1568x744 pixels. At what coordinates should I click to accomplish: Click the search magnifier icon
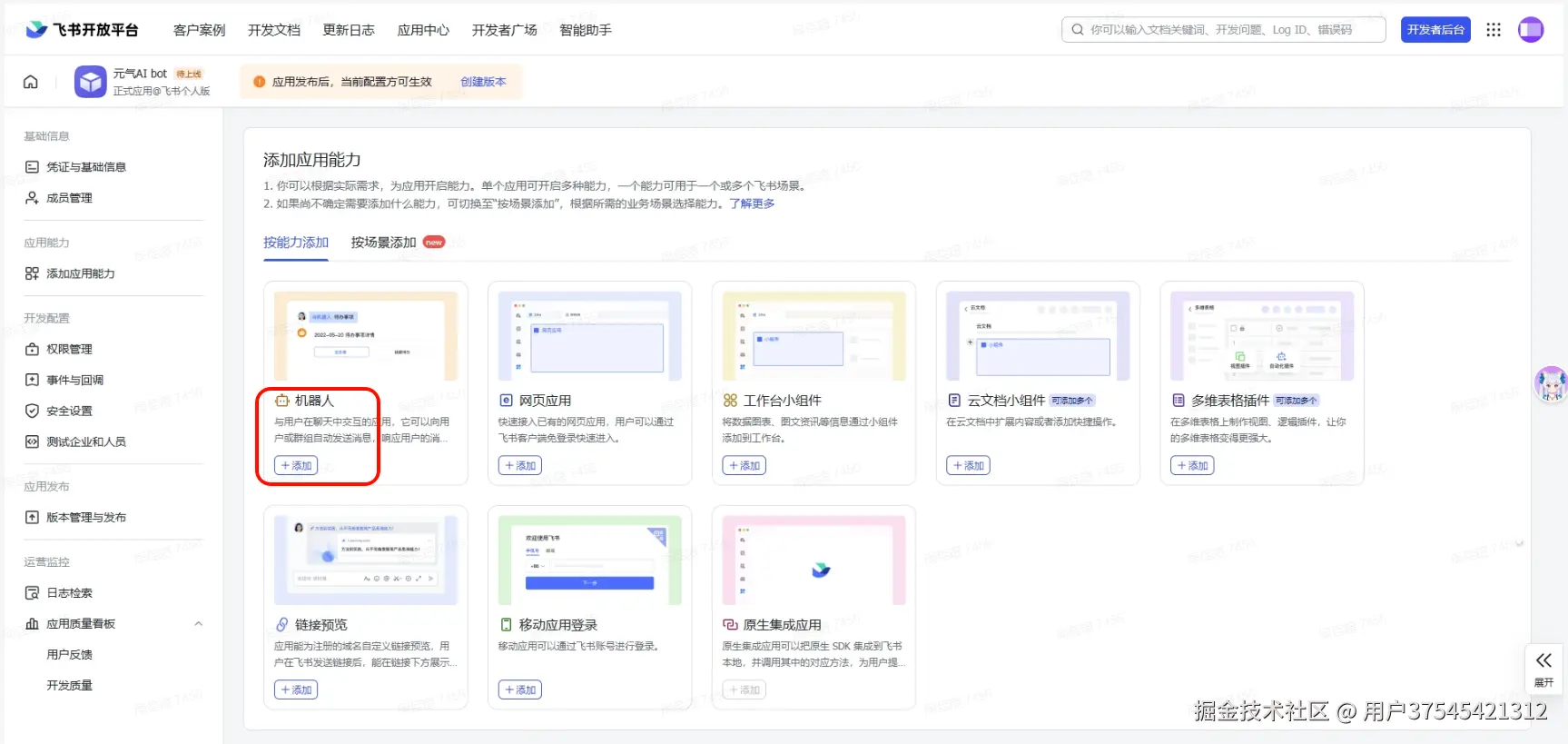point(1077,30)
